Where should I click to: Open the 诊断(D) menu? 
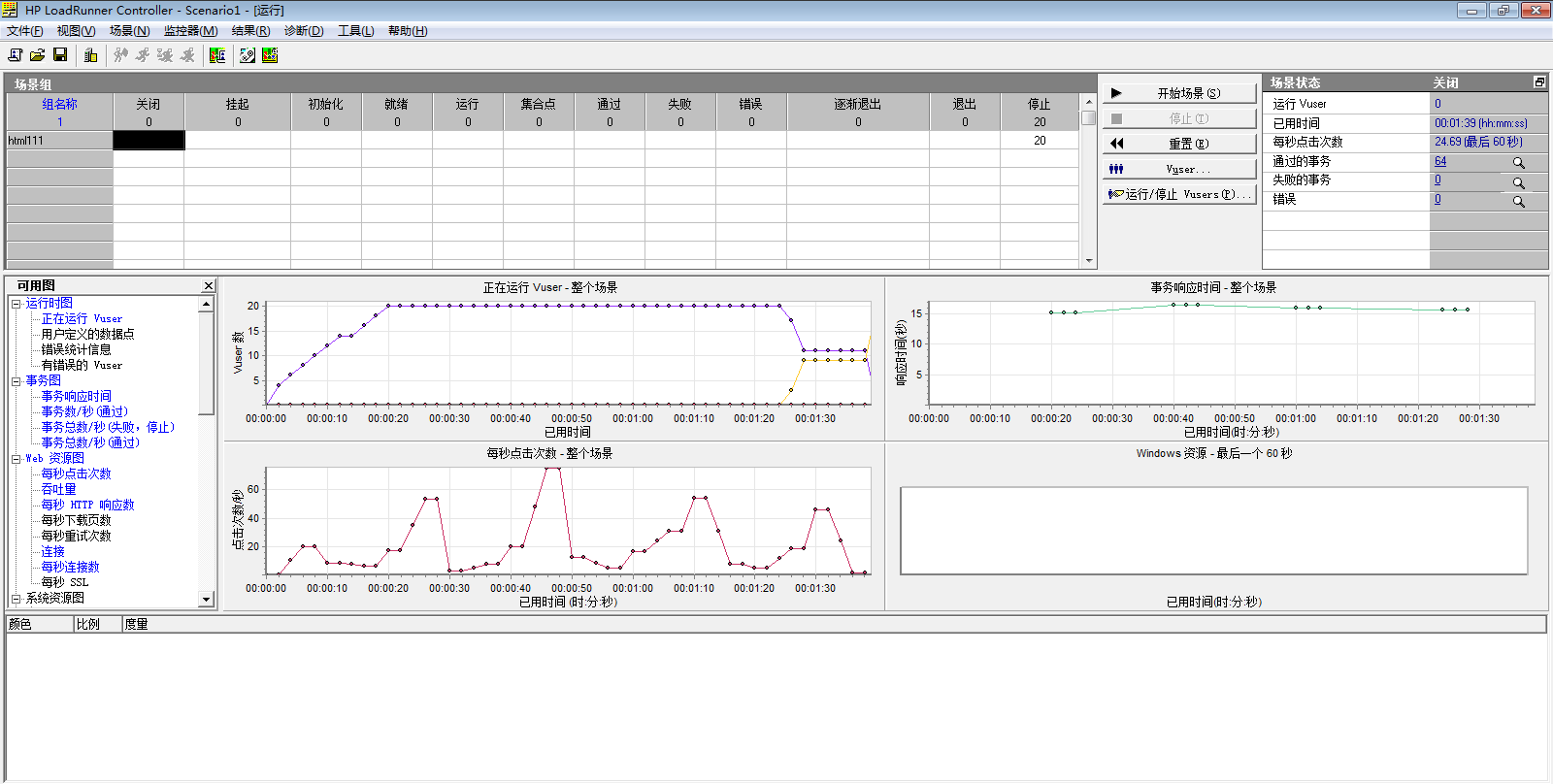coord(304,31)
